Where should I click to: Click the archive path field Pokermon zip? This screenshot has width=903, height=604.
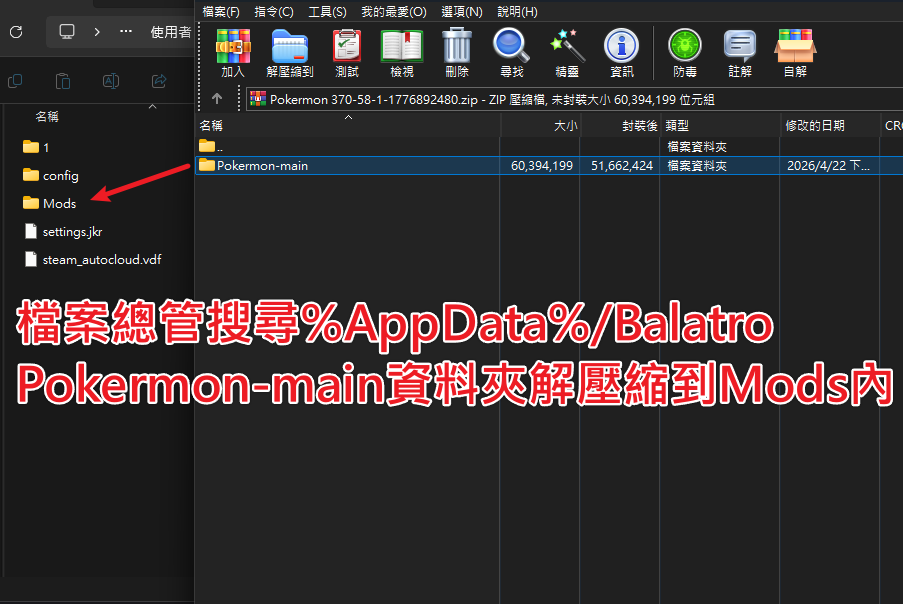tap(574, 100)
